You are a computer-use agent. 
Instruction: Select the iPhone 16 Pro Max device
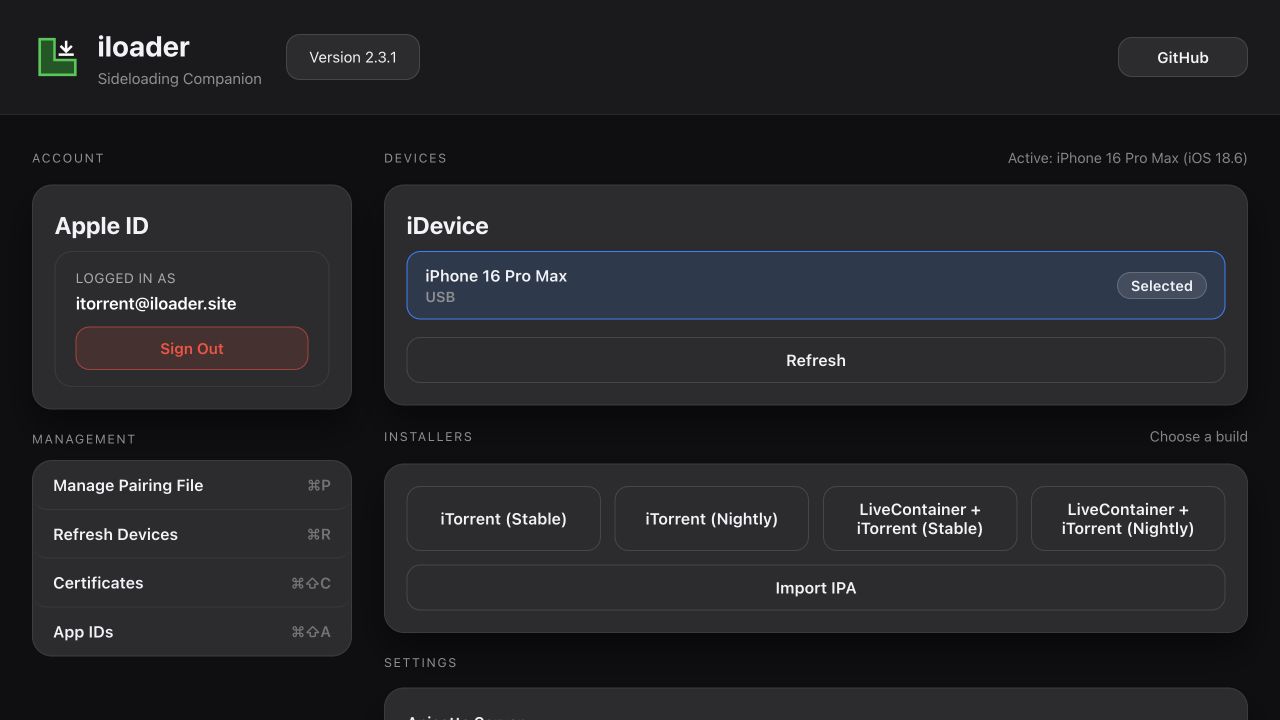(815, 285)
